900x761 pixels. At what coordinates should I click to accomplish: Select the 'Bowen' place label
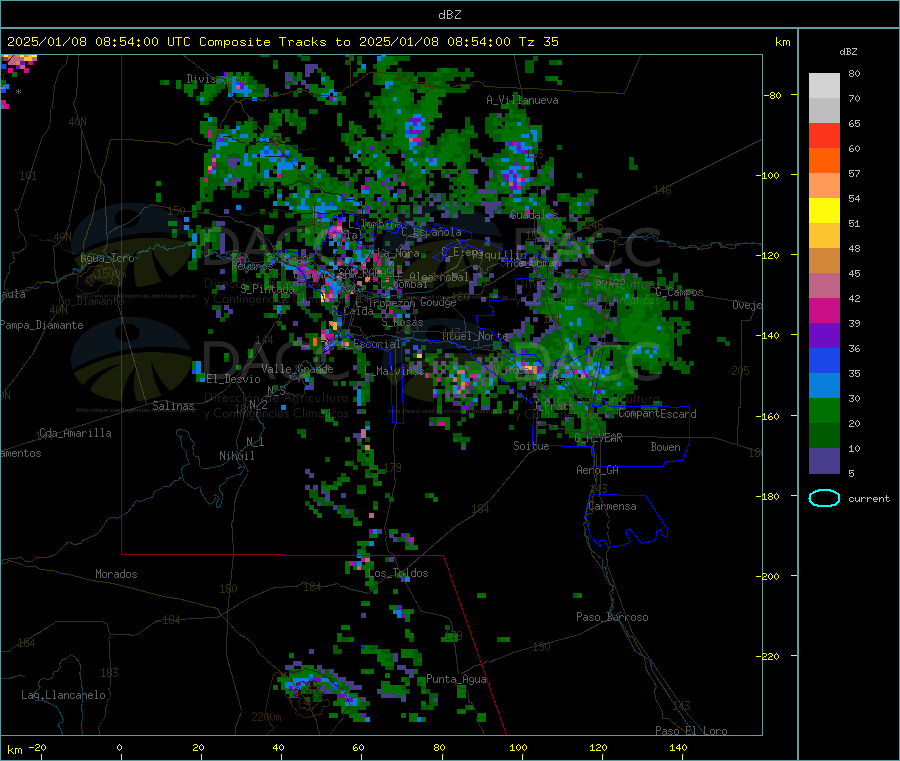pos(665,447)
